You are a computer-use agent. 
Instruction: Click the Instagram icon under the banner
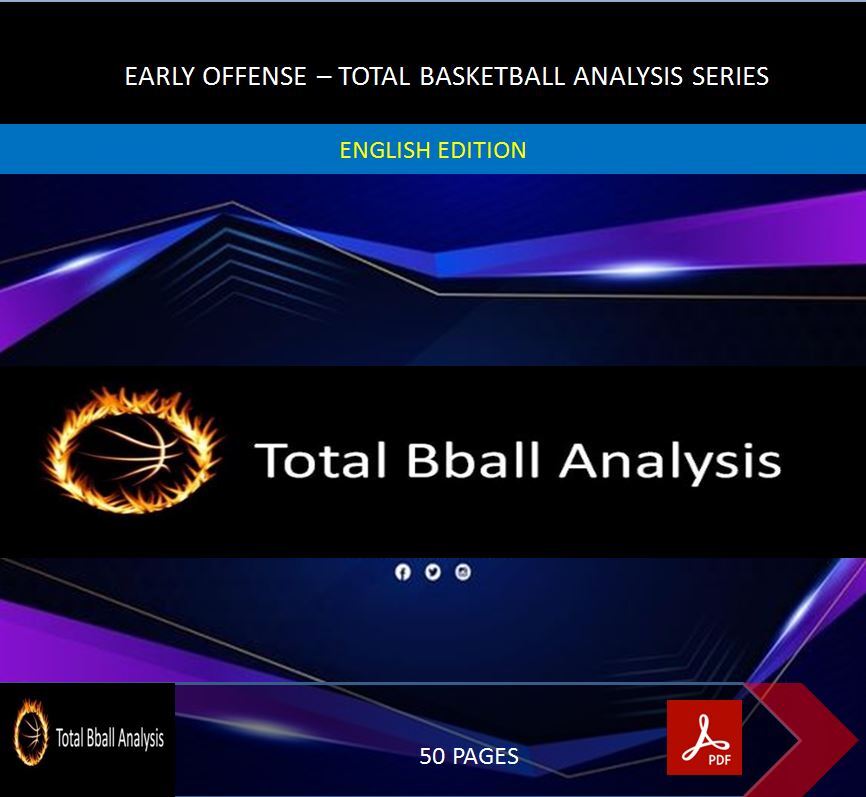tap(463, 572)
